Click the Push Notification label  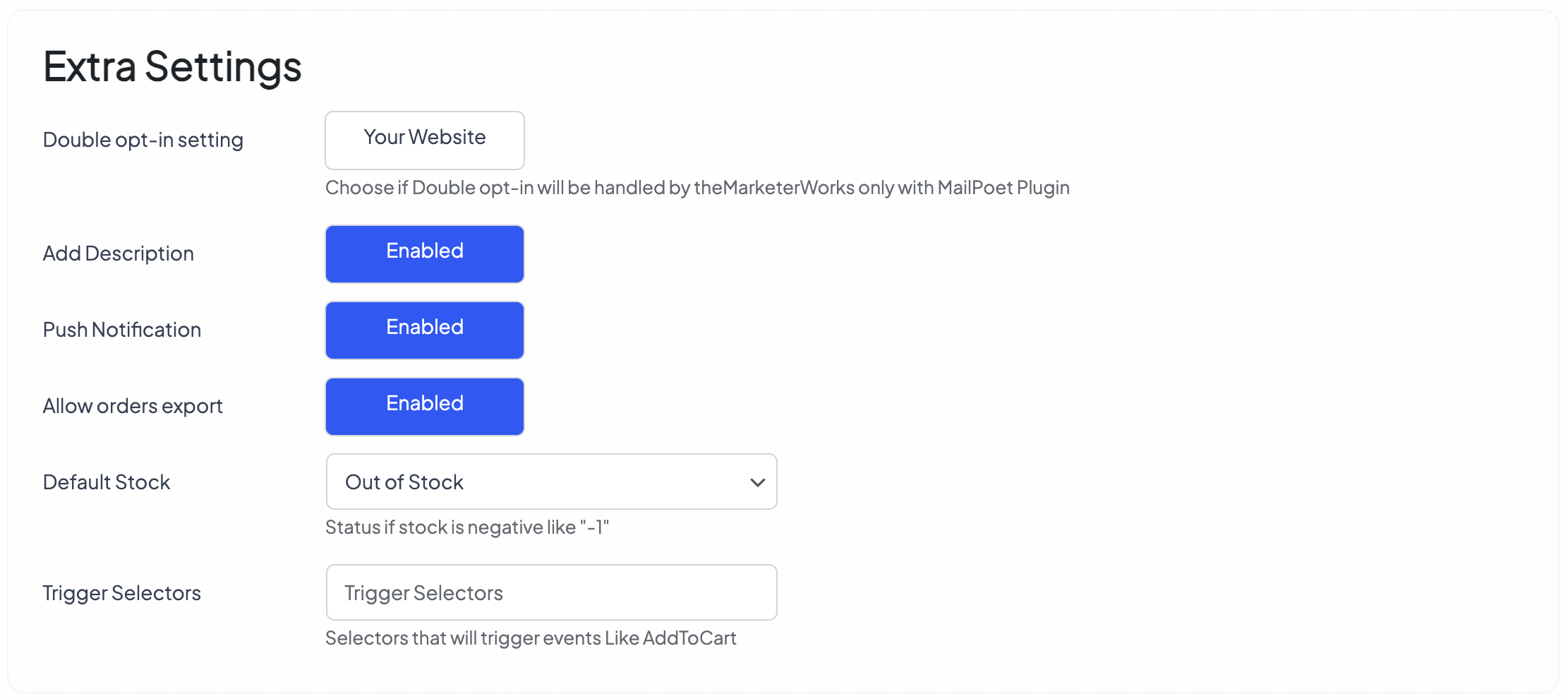(x=121, y=330)
